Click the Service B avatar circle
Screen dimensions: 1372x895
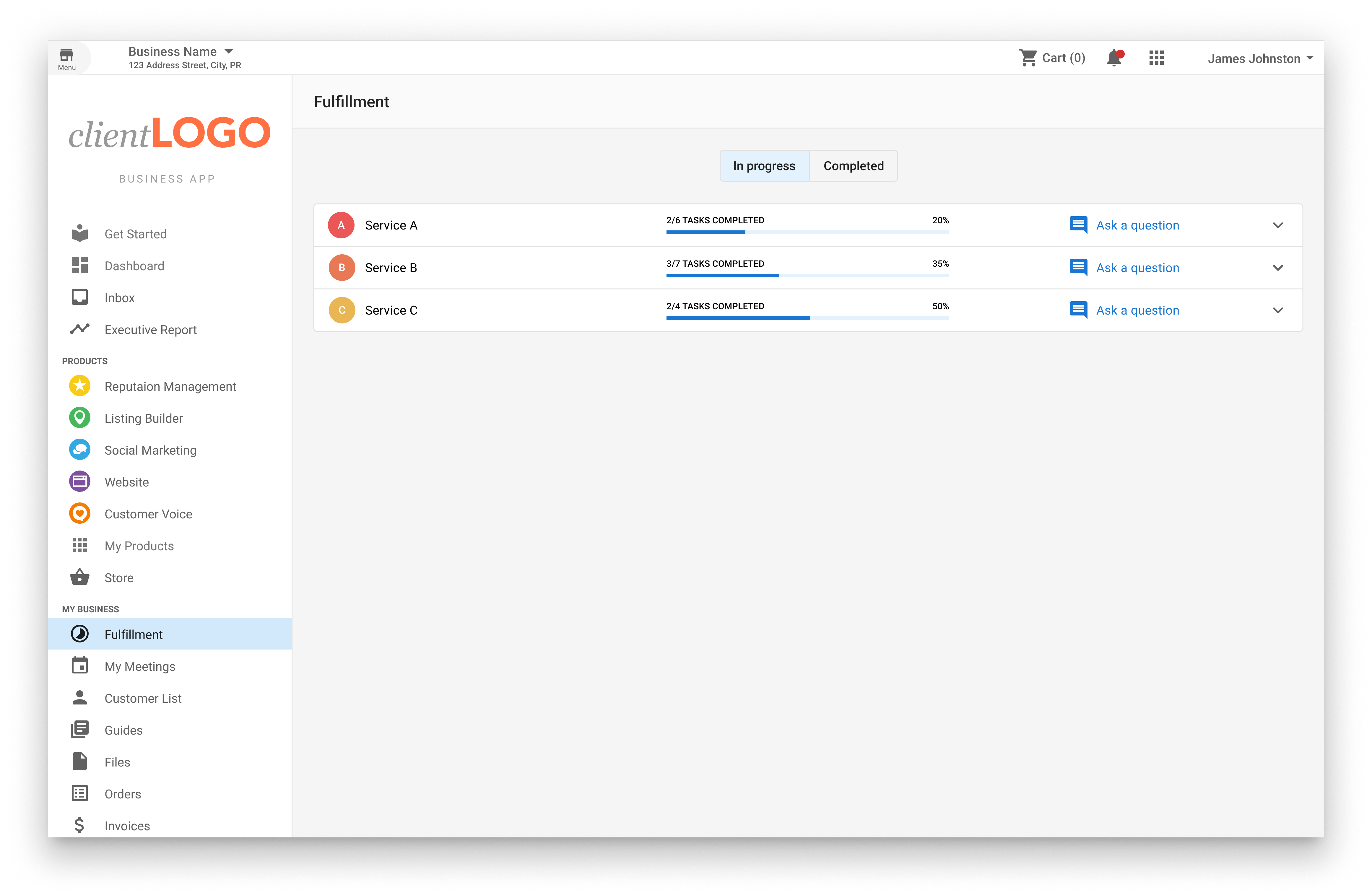tap(341, 267)
